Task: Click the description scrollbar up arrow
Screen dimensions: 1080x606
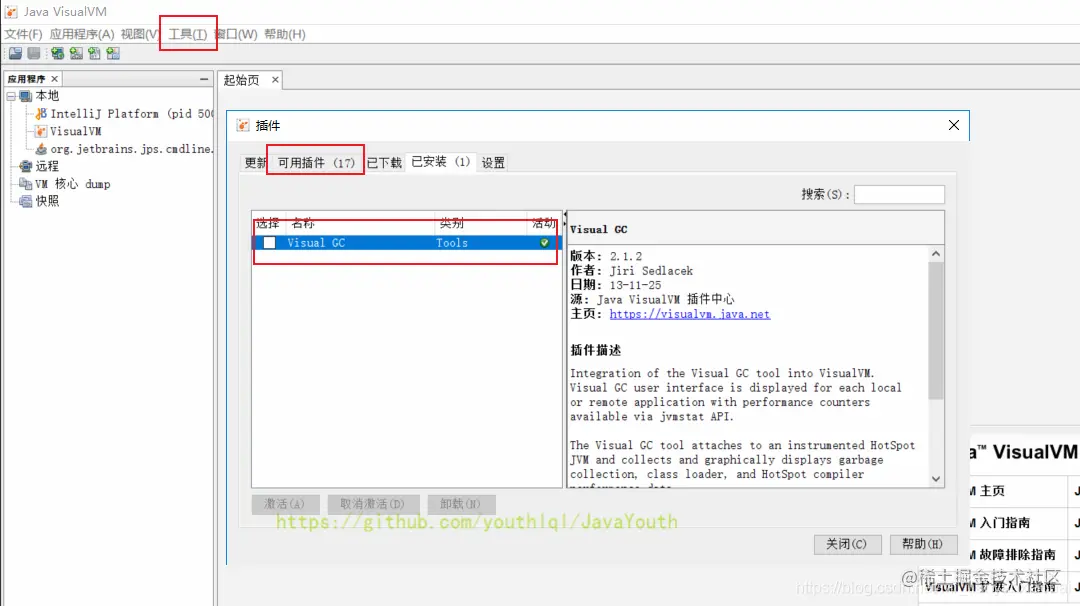Action: (935, 254)
